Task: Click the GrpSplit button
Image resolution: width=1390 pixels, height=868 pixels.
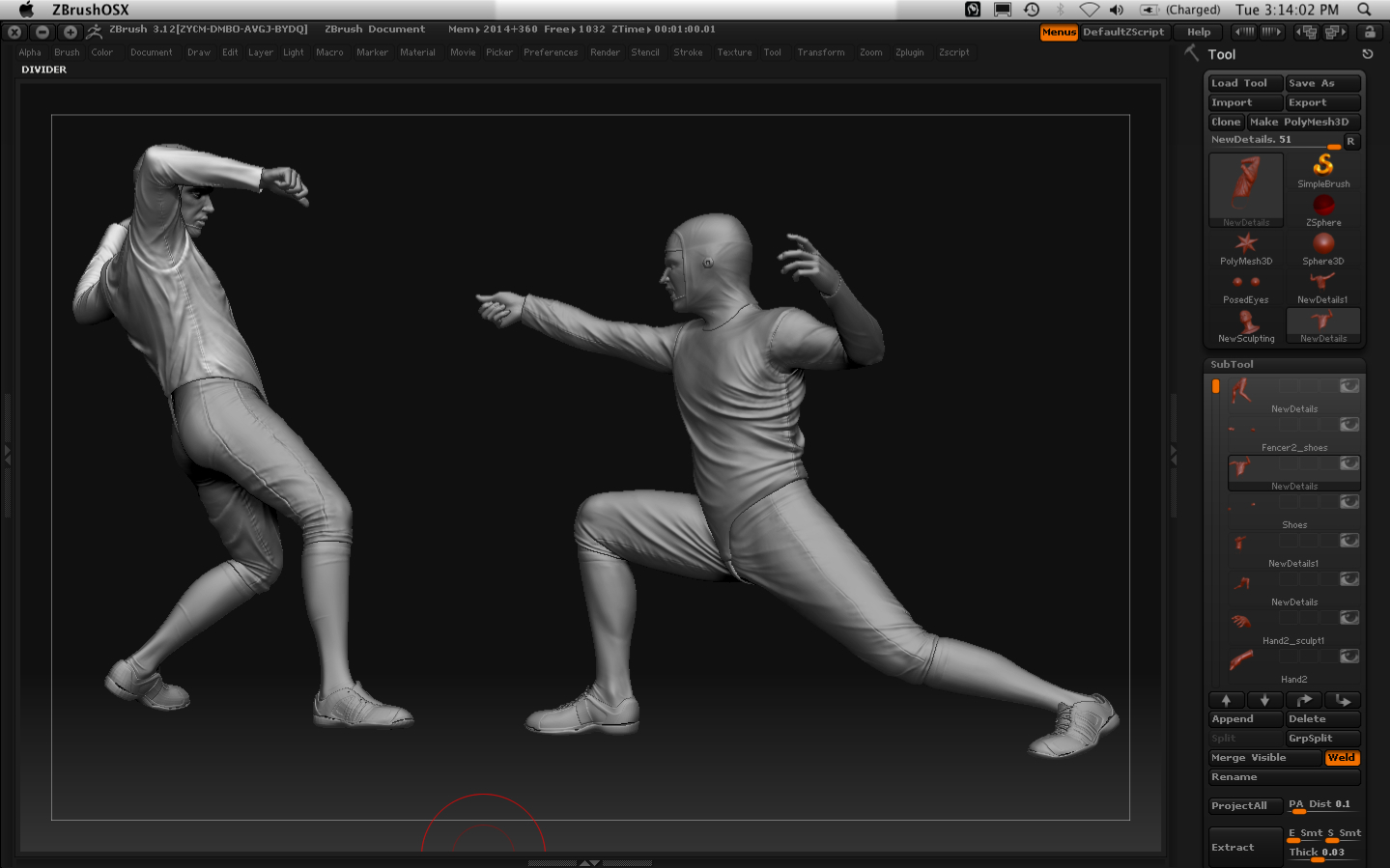Action: [1323, 739]
